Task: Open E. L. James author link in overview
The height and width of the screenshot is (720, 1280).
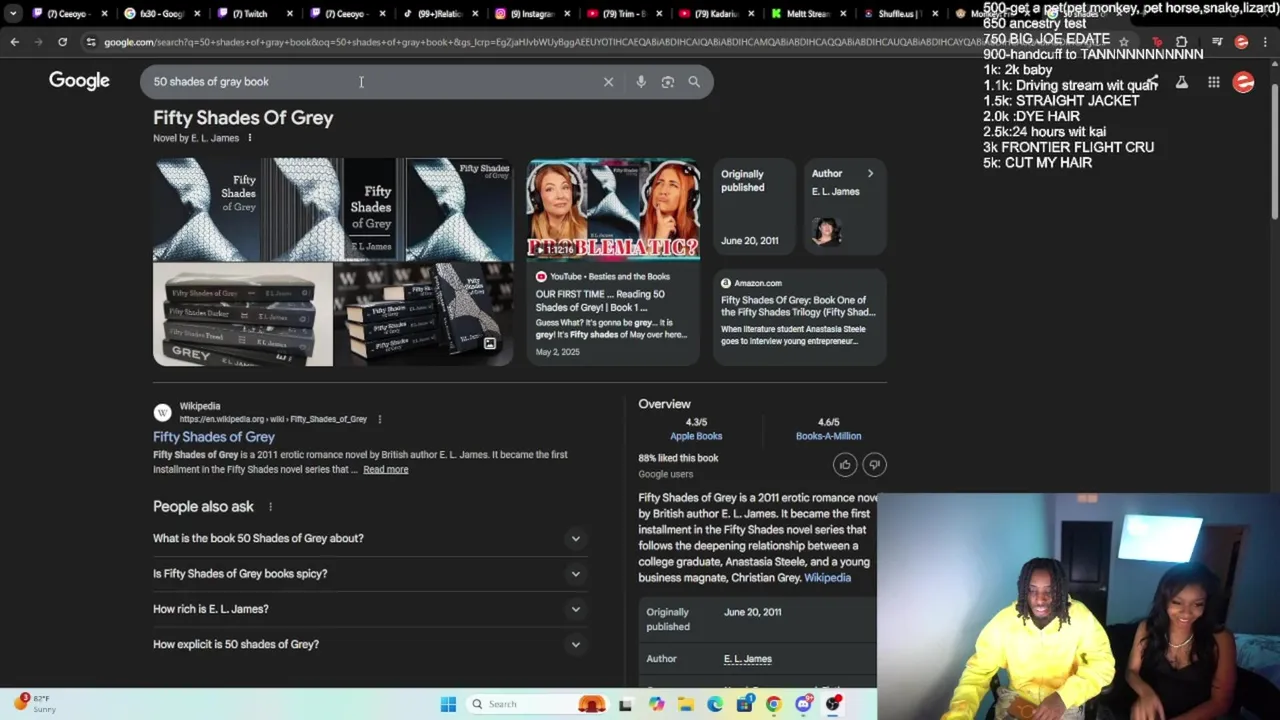Action: pos(747,659)
